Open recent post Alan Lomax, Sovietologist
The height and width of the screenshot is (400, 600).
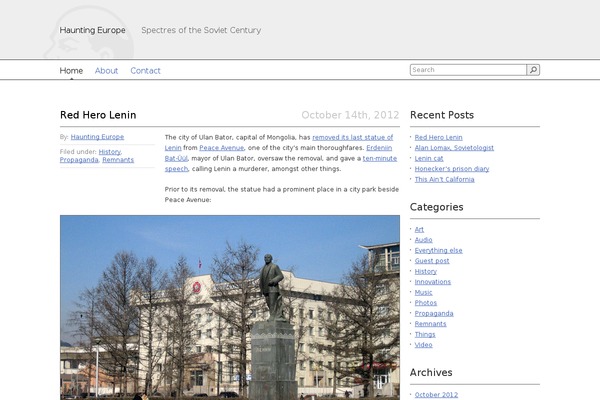(x=454, y=147)
